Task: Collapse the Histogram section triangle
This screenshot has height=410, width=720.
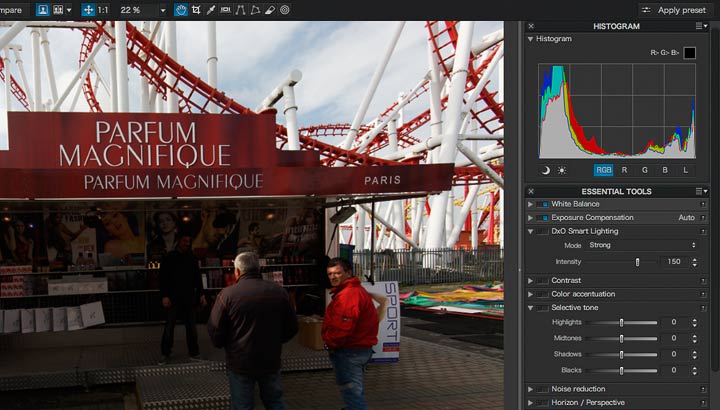Action: coord(530,39)
